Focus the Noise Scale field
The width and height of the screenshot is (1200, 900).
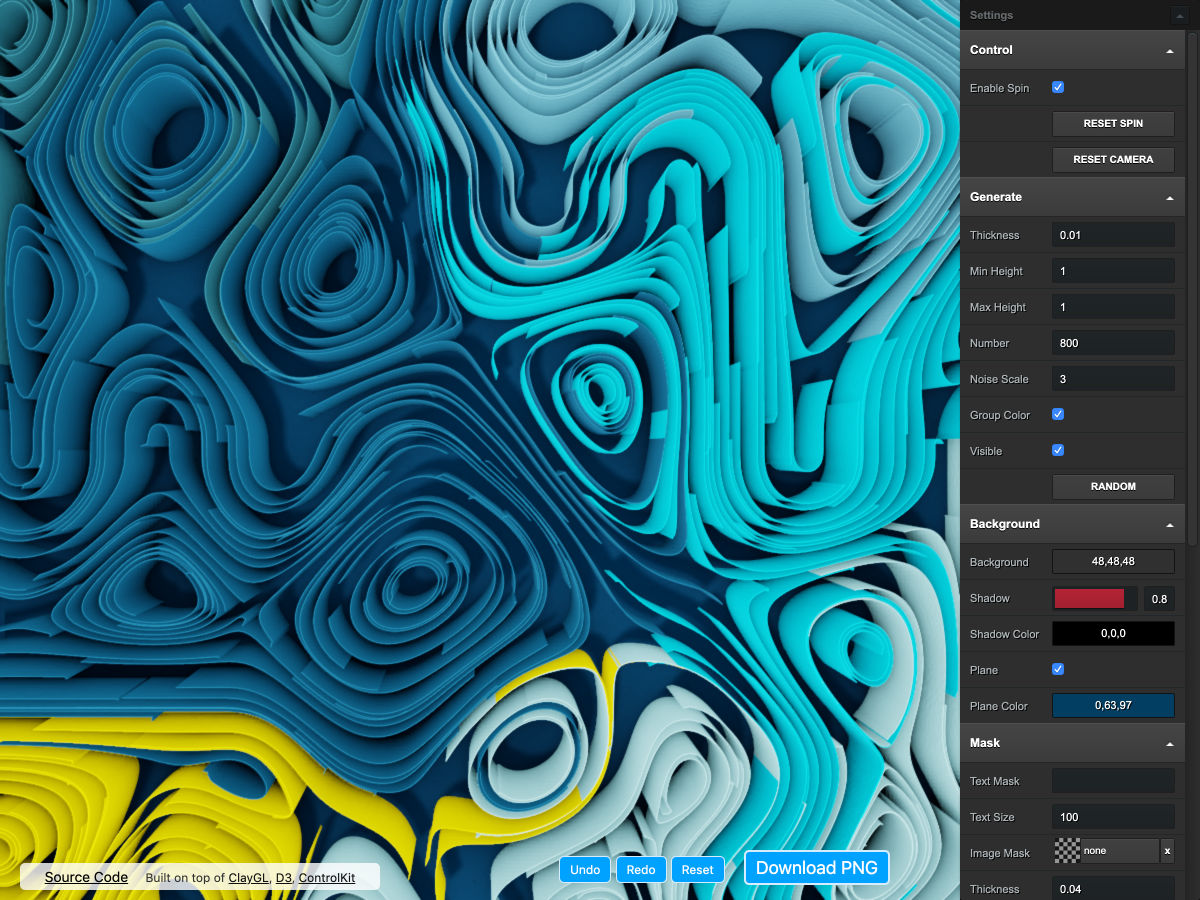tap(1113, 379)
